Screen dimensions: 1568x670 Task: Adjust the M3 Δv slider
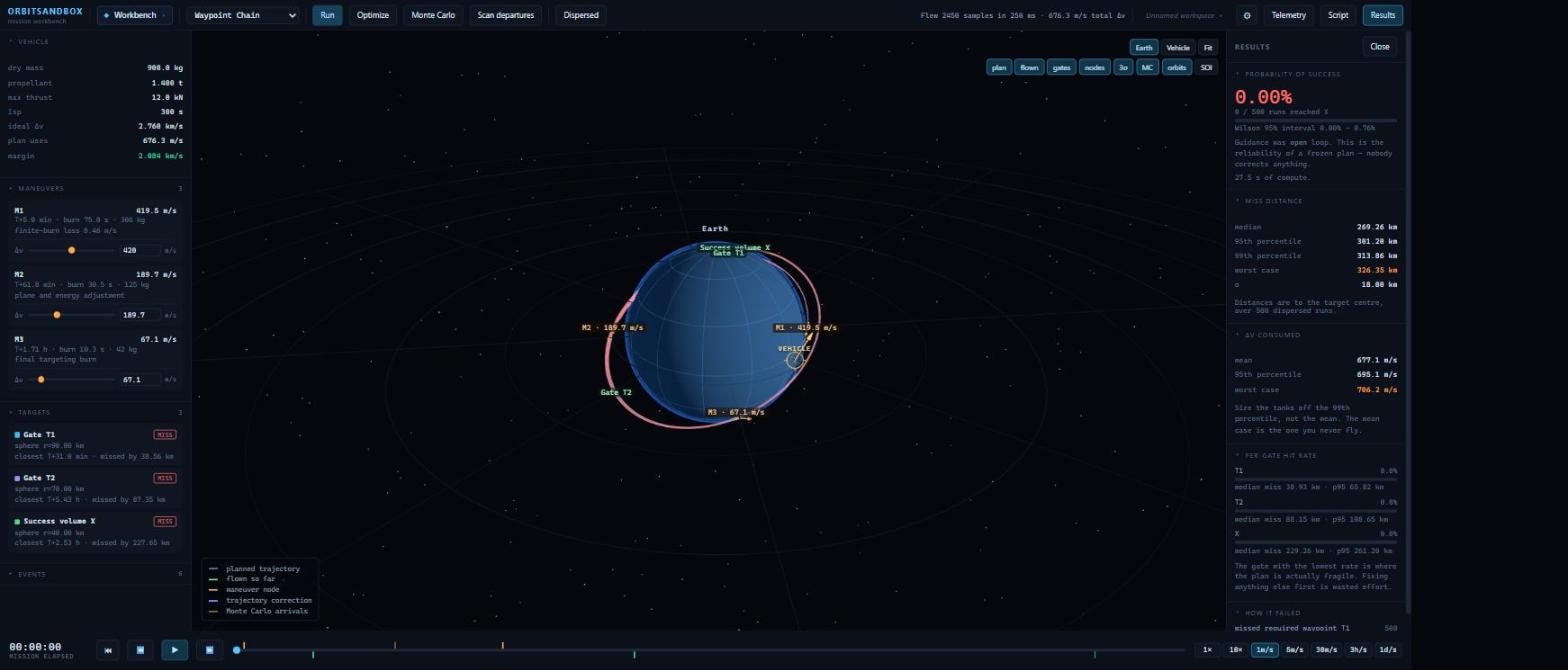[71, 380]
